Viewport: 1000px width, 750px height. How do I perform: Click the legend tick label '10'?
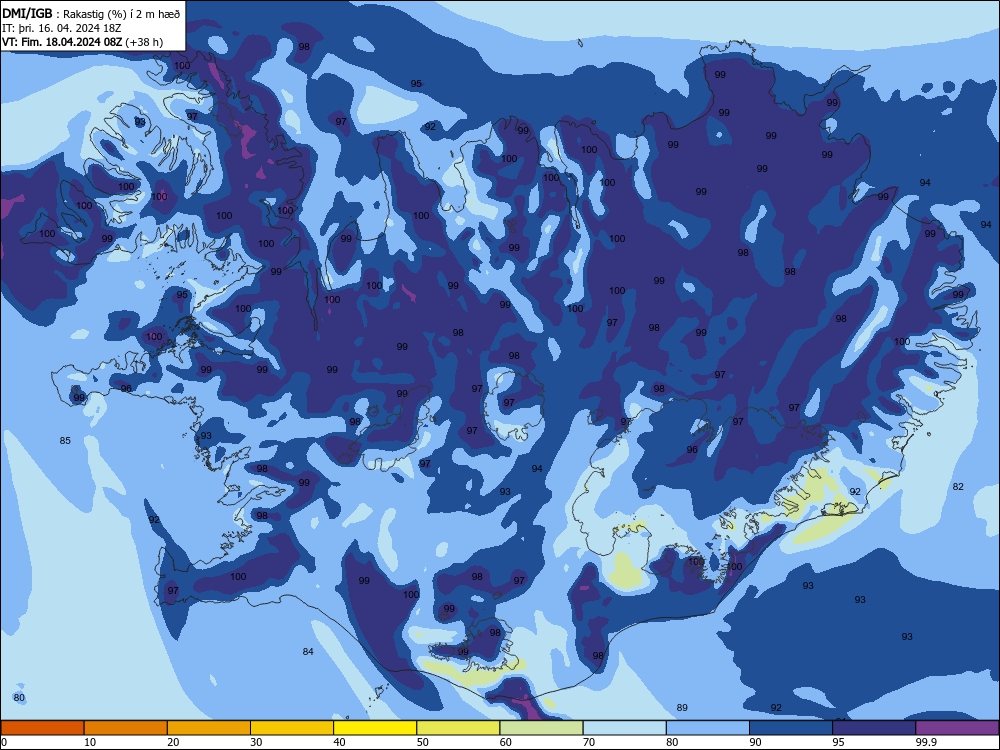coord(90,742)
